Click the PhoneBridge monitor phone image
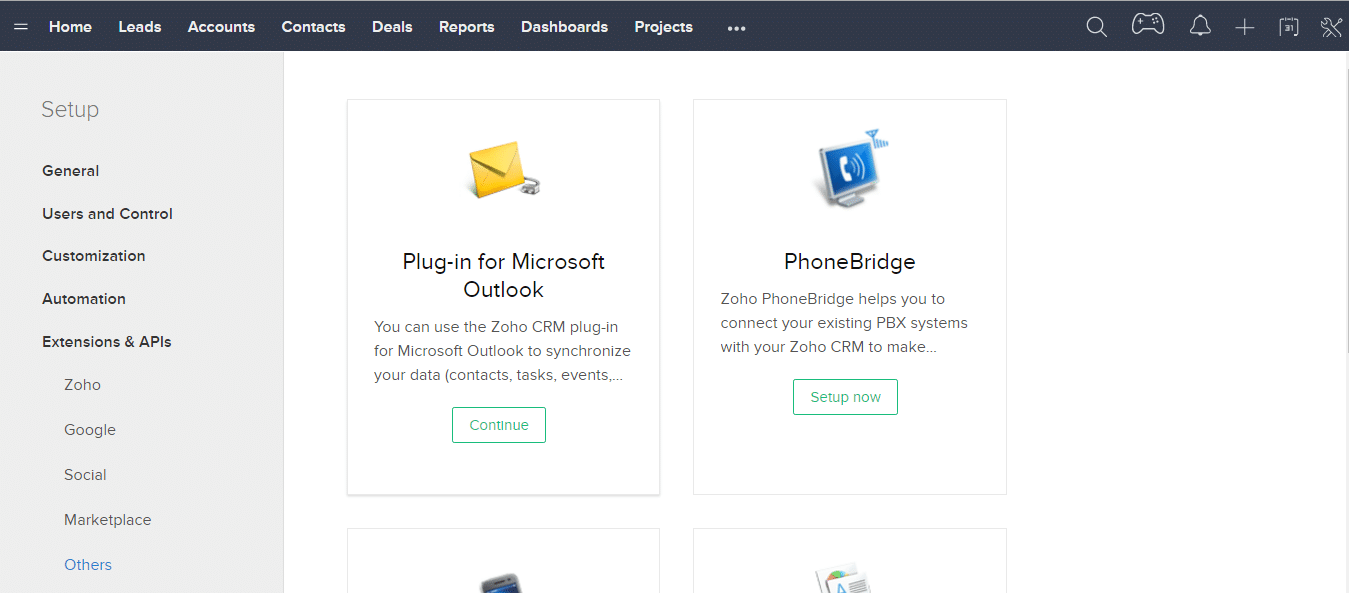This screenshot has height=593, width=1349. pos(850,168)
